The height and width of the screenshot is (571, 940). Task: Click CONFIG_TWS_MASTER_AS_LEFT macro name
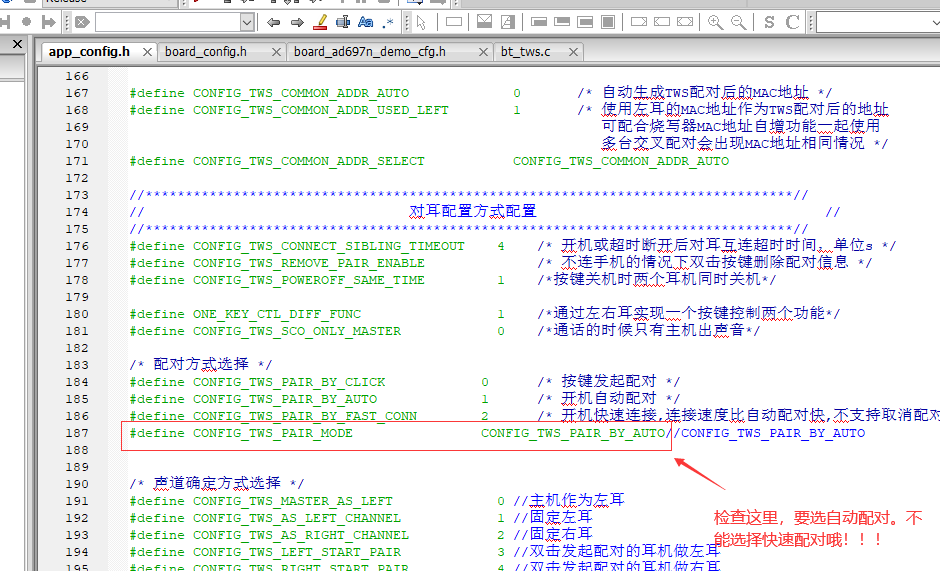[293, 501]
